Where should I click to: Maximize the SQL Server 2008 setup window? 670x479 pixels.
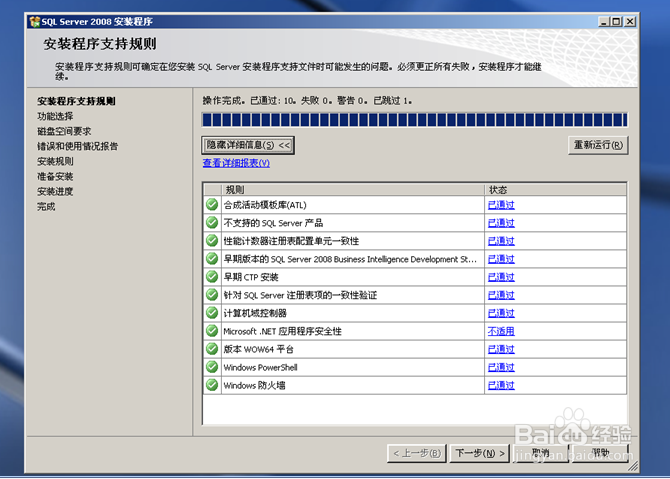pos(616,21)
